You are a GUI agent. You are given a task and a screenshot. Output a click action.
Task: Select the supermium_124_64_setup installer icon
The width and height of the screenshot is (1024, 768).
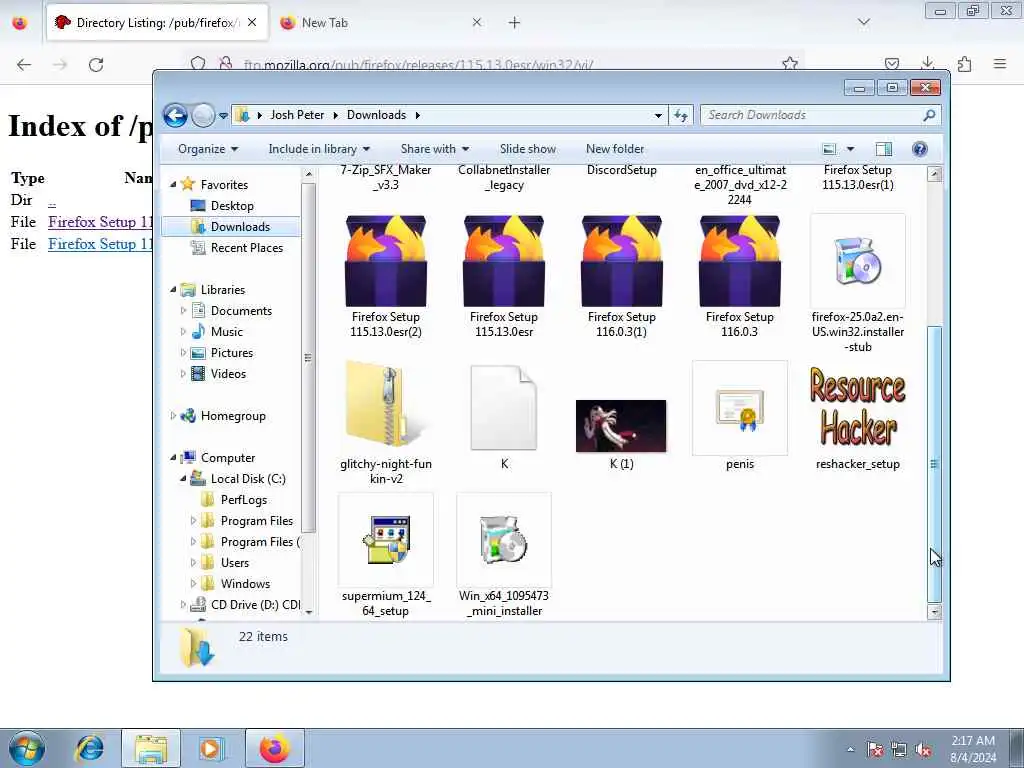[386, 540]
